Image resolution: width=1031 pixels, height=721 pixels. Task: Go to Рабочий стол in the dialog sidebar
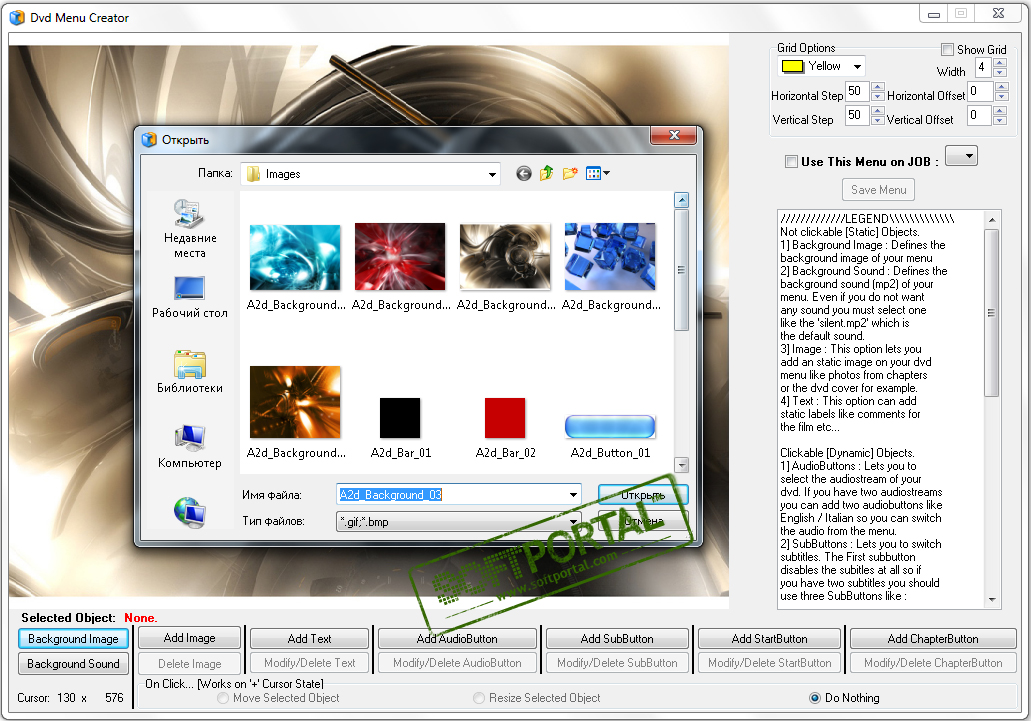(189, 297)
